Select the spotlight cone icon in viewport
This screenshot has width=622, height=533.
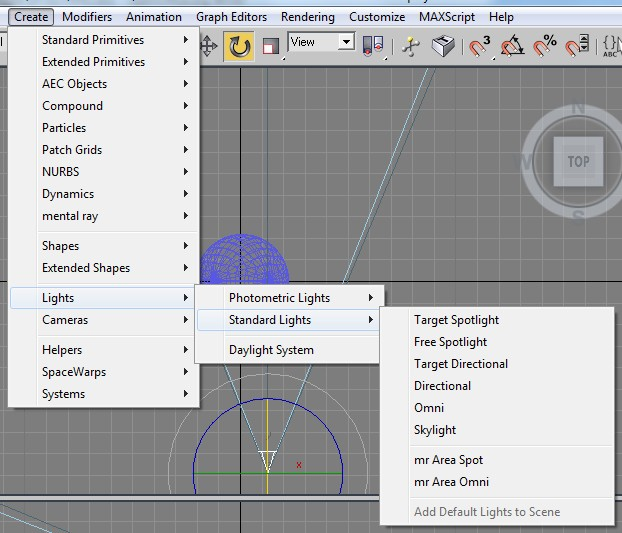pos(267,462)
